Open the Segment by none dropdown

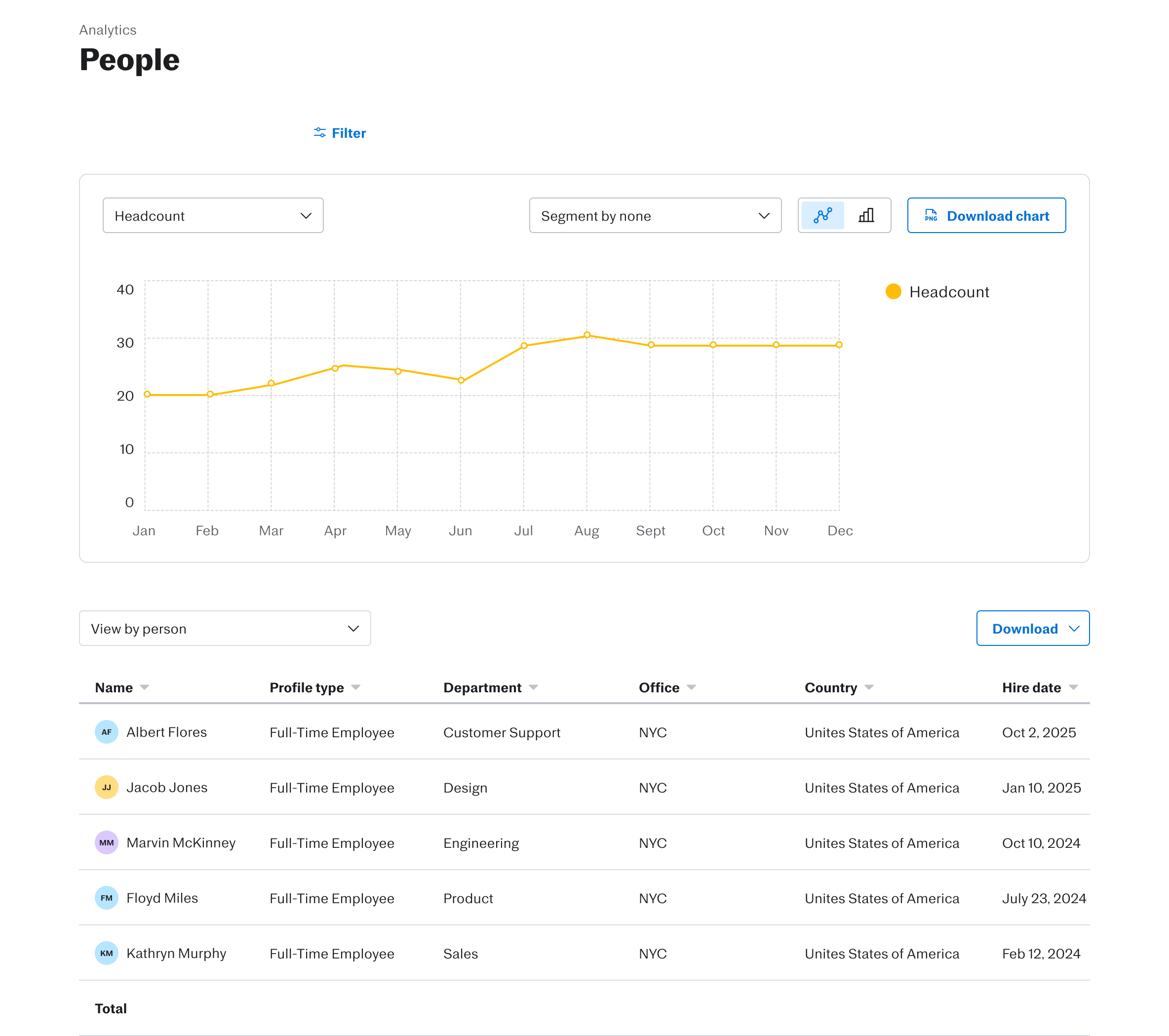click(655, 216)
